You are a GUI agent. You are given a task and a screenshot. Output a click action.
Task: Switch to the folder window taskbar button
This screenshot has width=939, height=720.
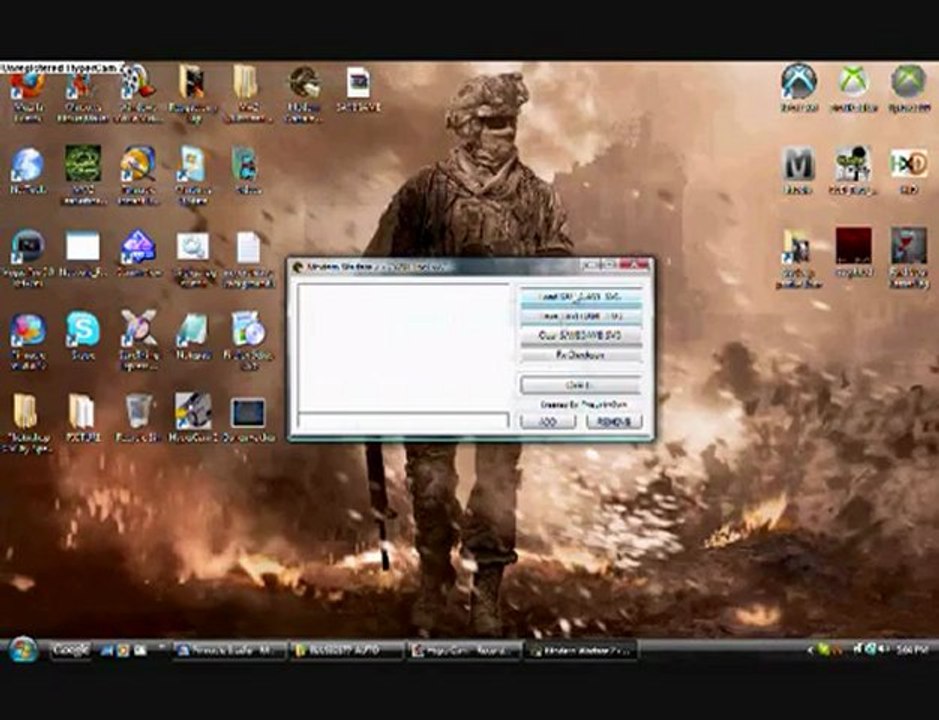click(x=346, y=650)
